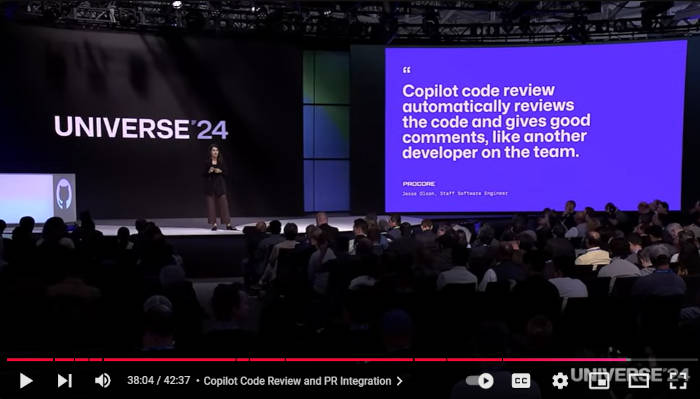Enter fullscreen mode

(678, 381)
